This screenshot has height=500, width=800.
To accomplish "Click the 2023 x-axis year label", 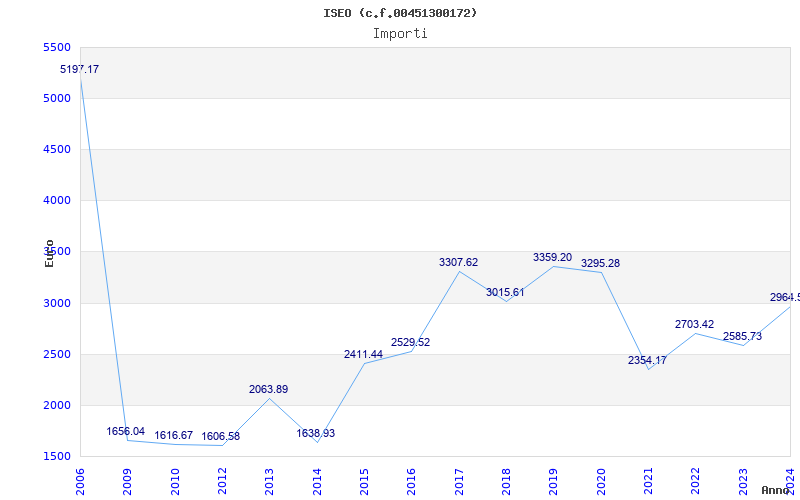I will tap(743, 482).
